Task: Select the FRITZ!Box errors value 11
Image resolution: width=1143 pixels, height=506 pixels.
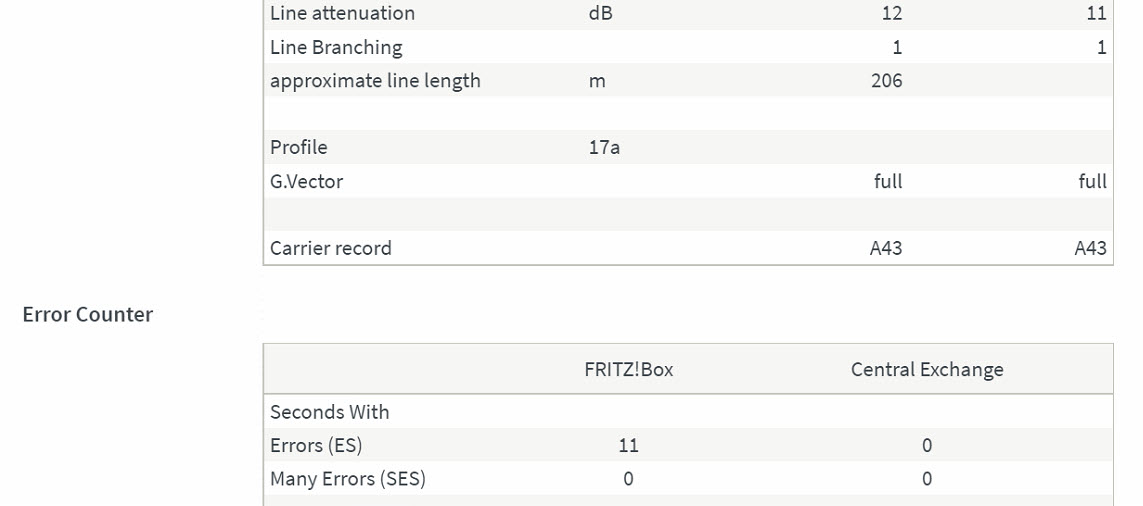Action: click(x=628, y=445)
